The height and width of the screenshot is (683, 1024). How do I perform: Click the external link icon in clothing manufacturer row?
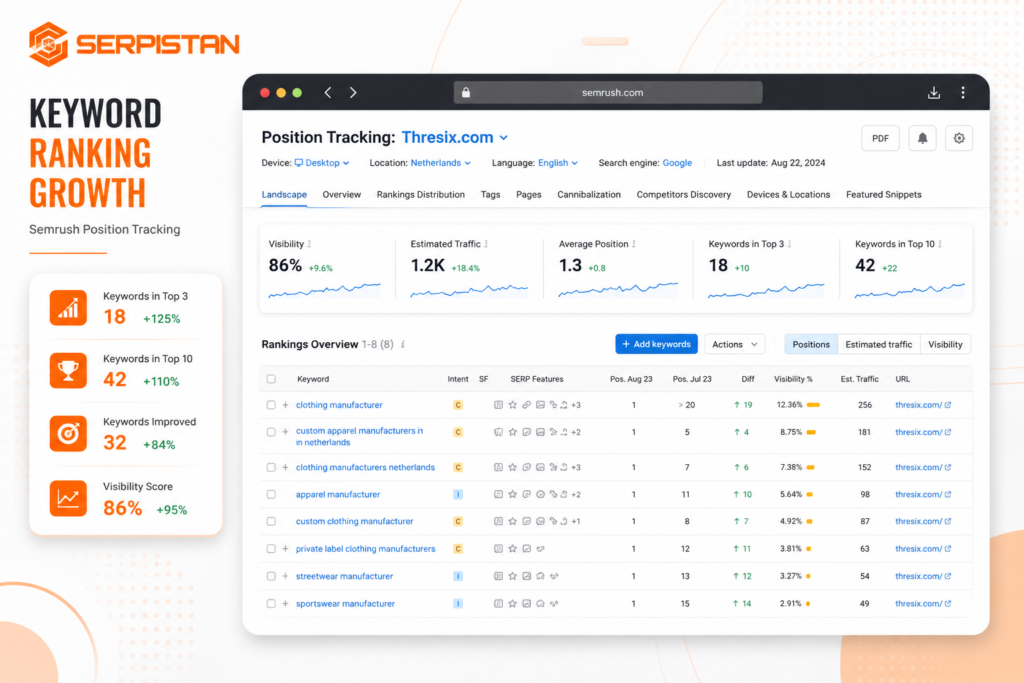(948, 405)
